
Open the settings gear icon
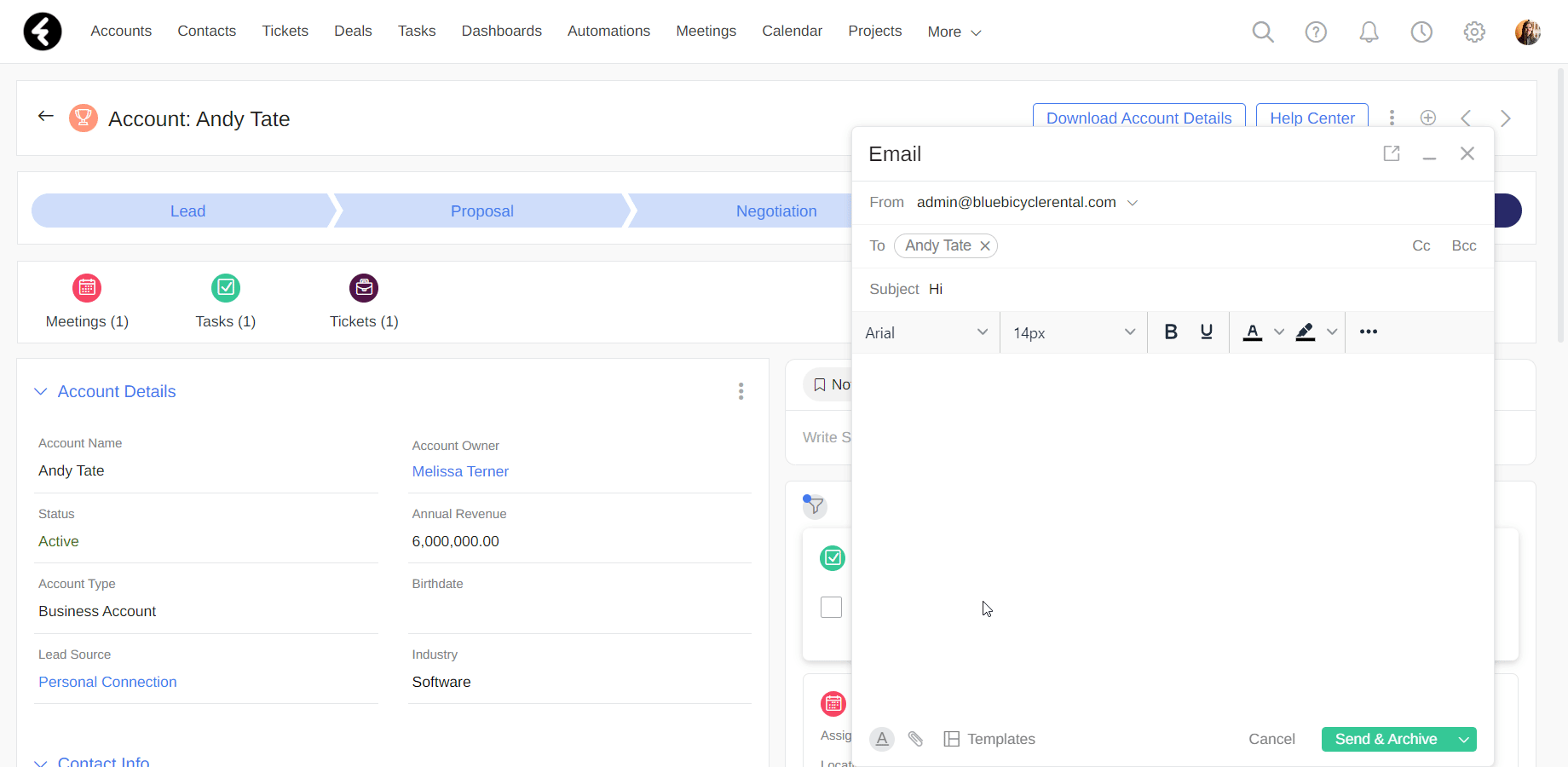(1474, 32)
